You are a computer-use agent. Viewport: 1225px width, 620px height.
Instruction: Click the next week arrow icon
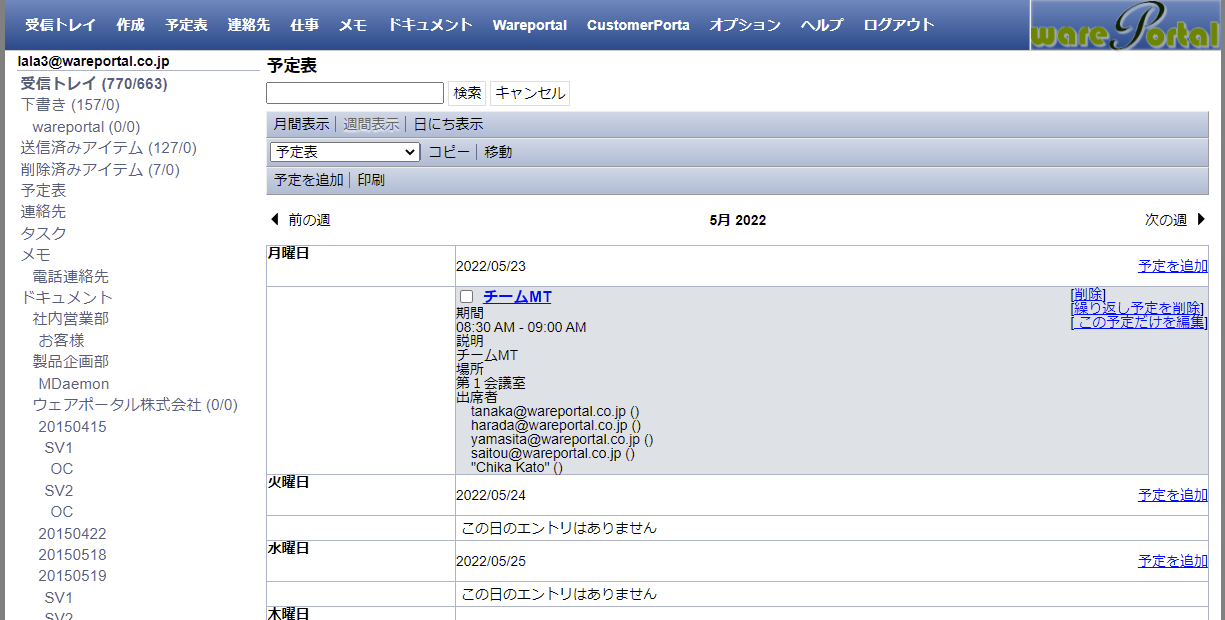[1201, 220]
